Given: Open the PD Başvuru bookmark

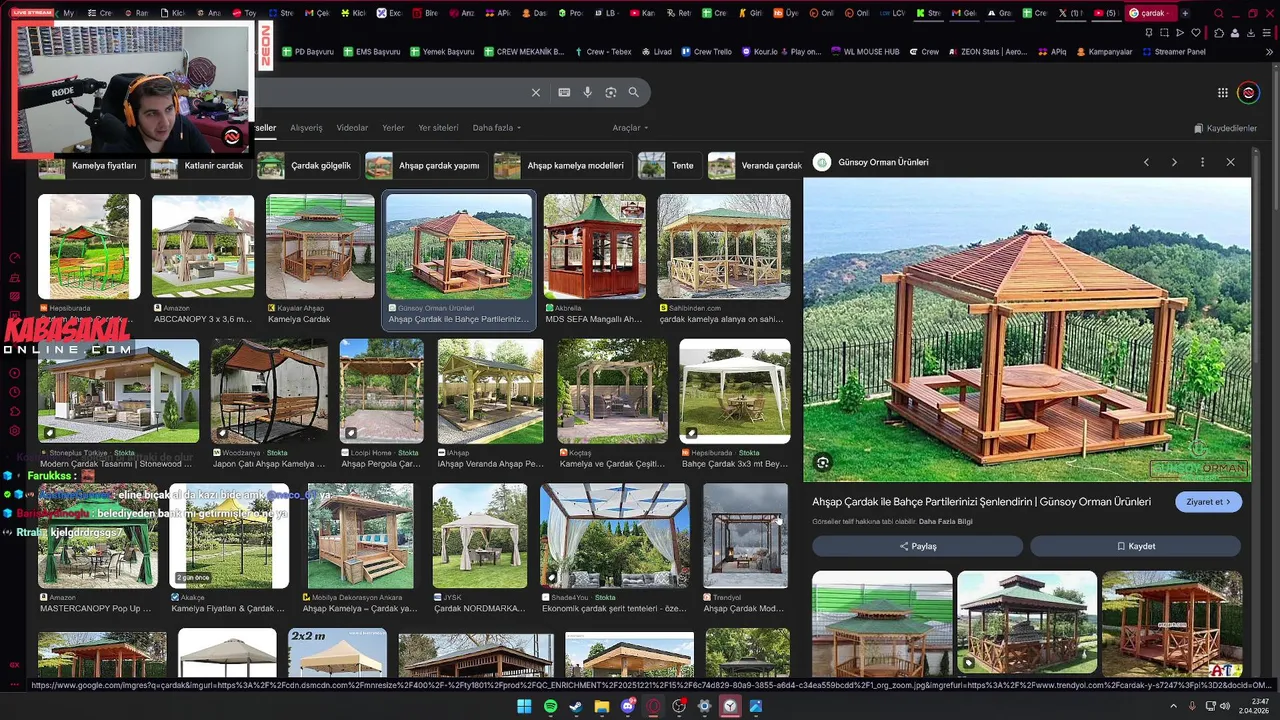Looking at the screenshot, I should pos(307,52).
